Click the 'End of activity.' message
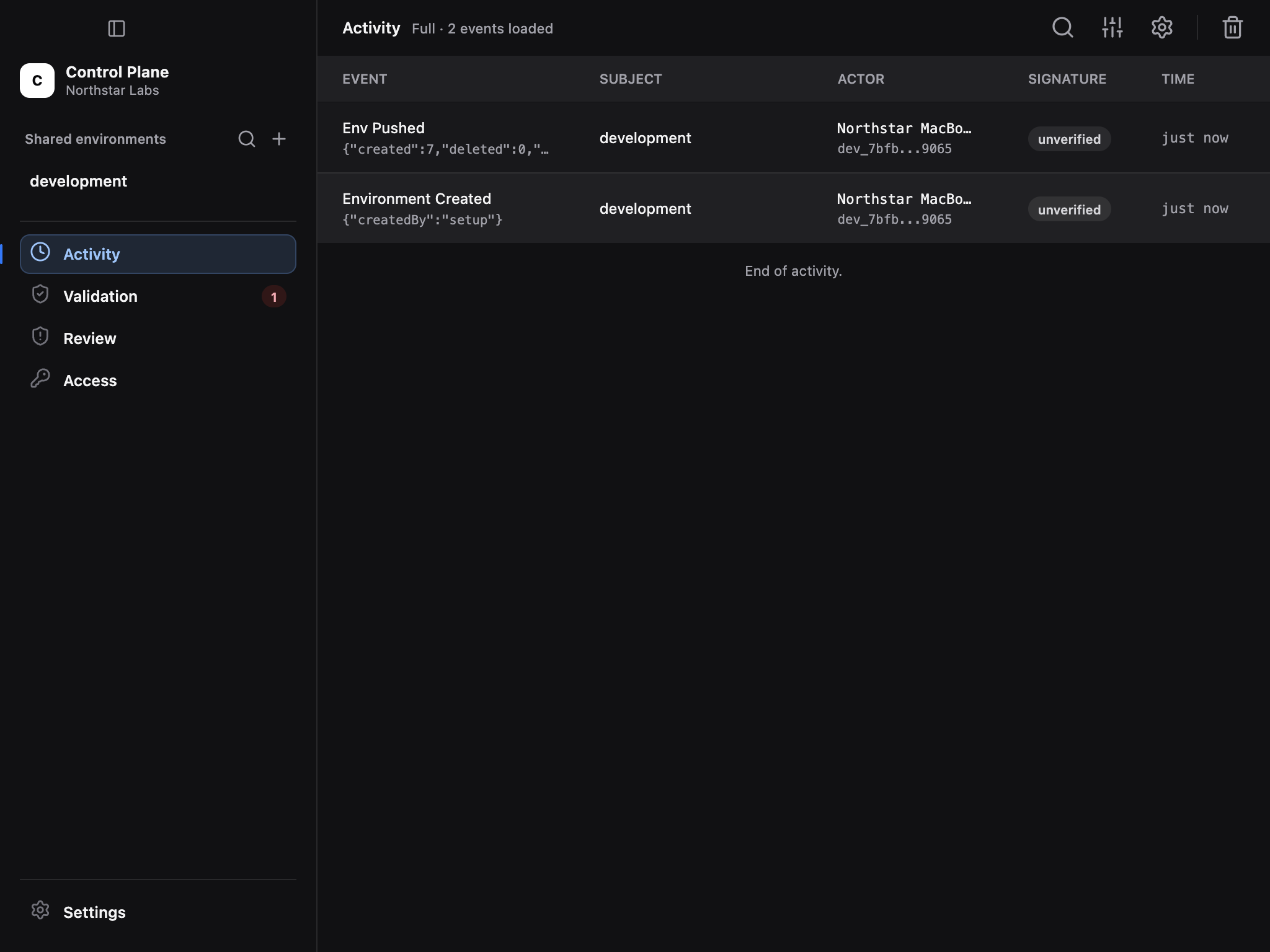 click(794, 271)
